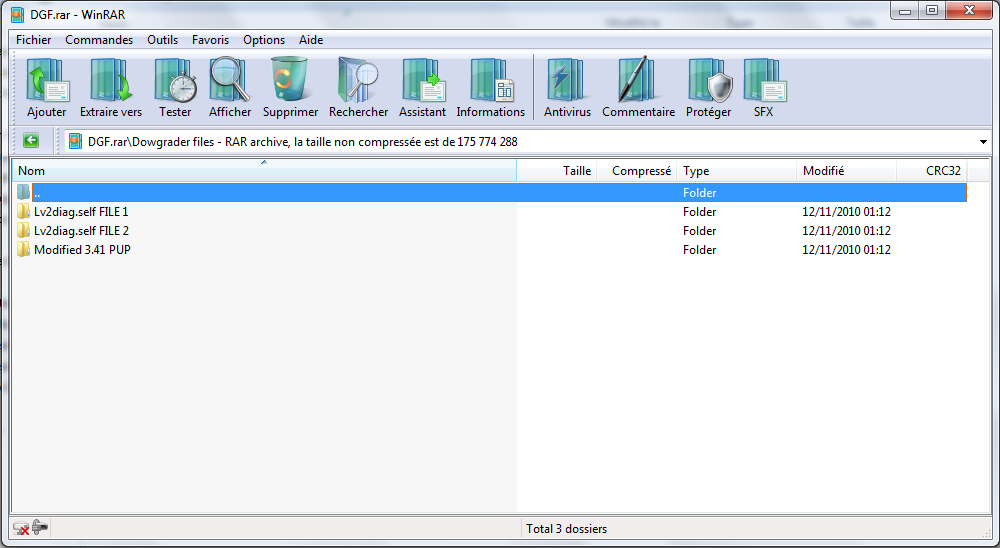1000x548 pixels.
Task: Select the Lv2diag.self FILE 2 row name
Action: pyautogui.click(x=82, y=231)
